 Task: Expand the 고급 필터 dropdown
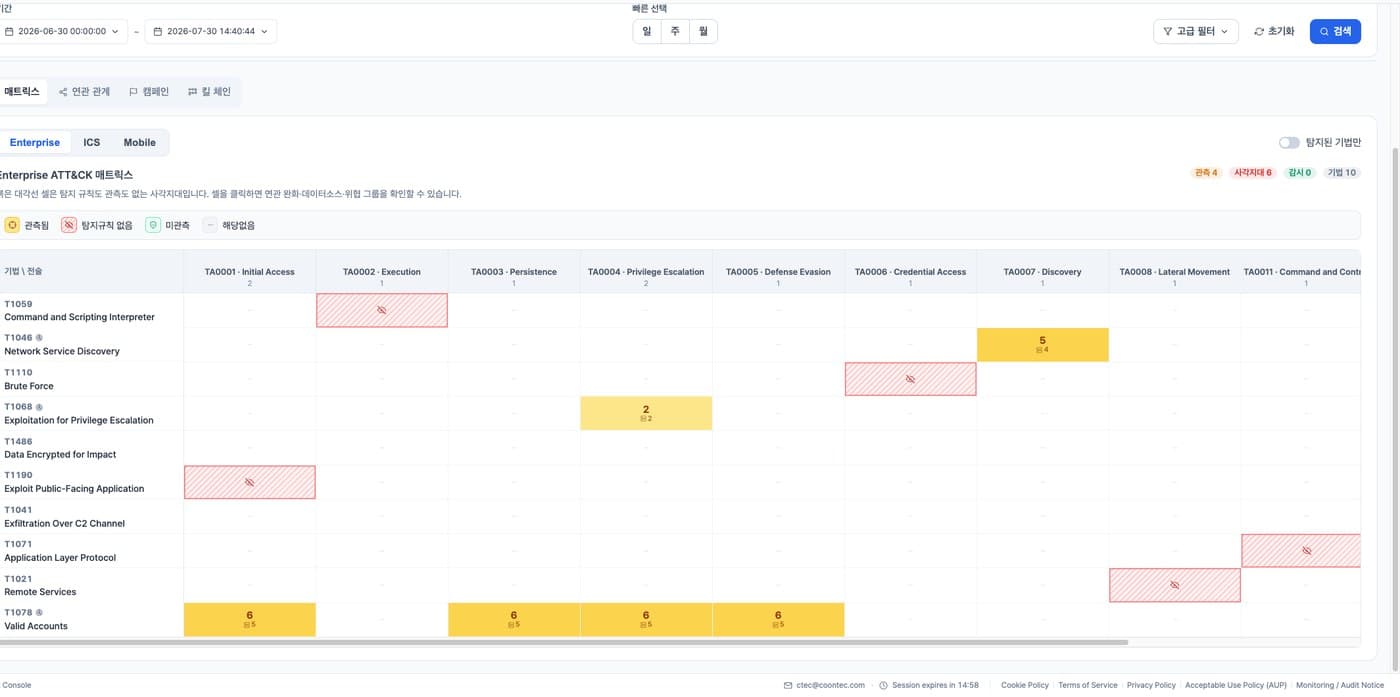pos(1196,32)
